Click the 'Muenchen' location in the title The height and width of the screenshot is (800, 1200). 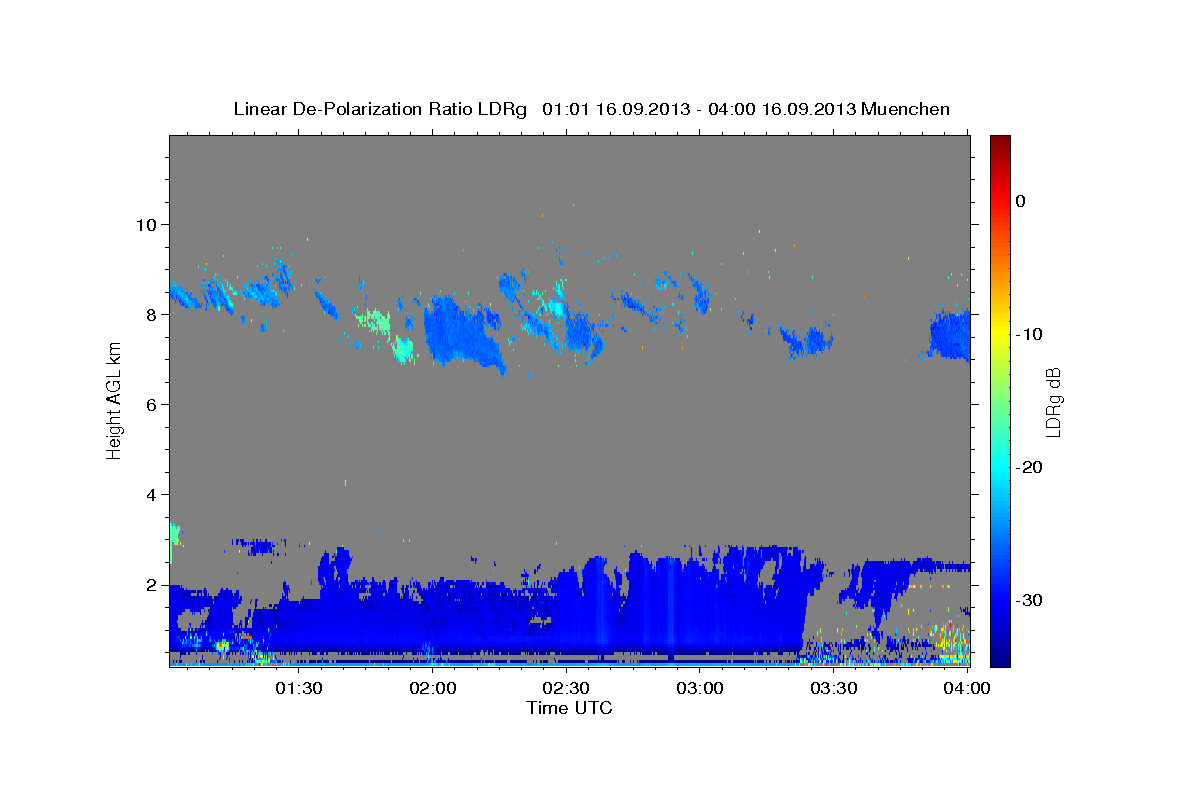(x=906, y=109)
